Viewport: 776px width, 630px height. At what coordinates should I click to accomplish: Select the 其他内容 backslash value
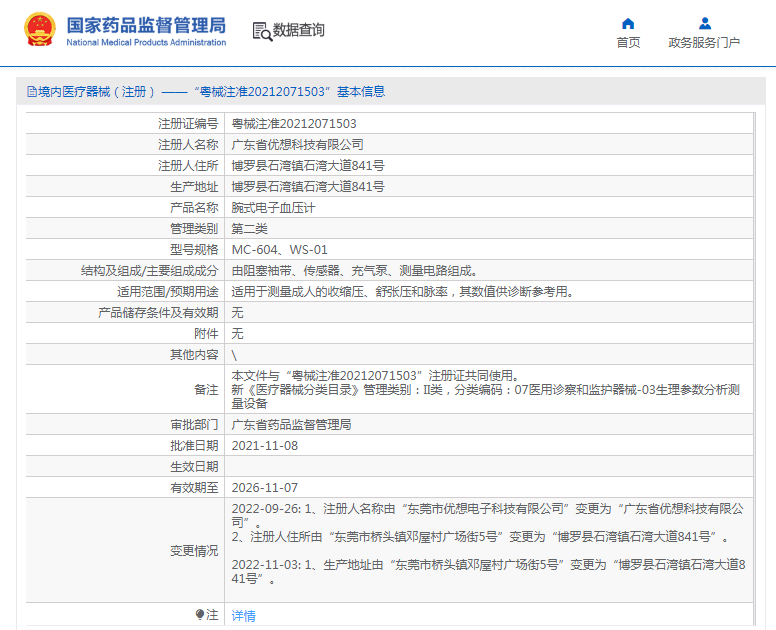(234, 355)
